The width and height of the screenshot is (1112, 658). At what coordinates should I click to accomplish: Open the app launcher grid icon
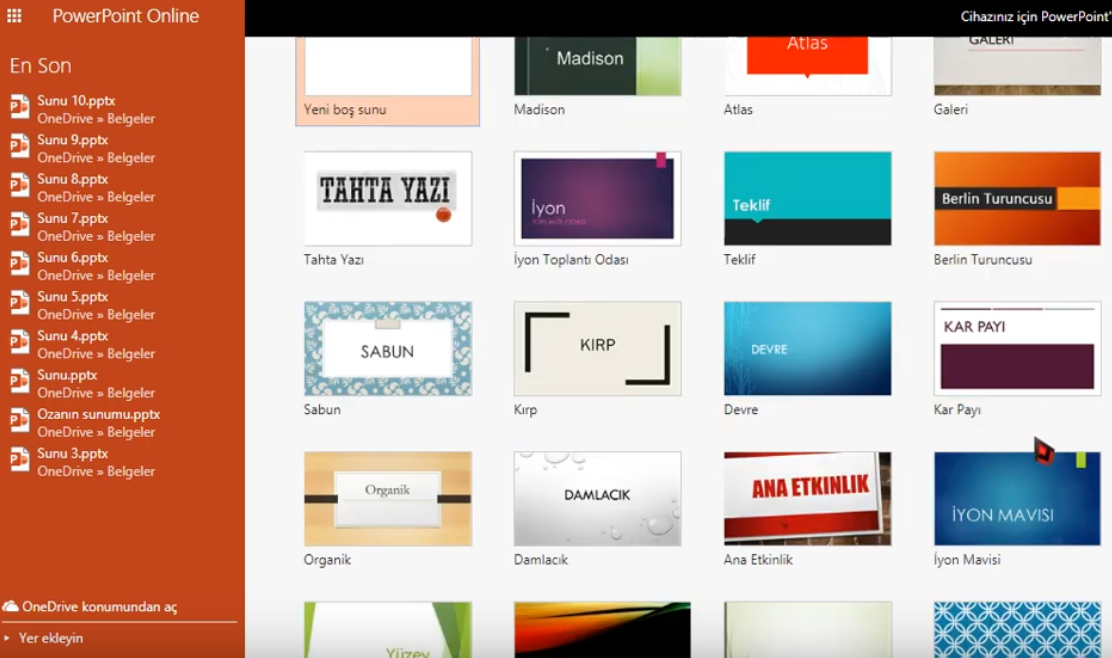[x=14, y=16]
